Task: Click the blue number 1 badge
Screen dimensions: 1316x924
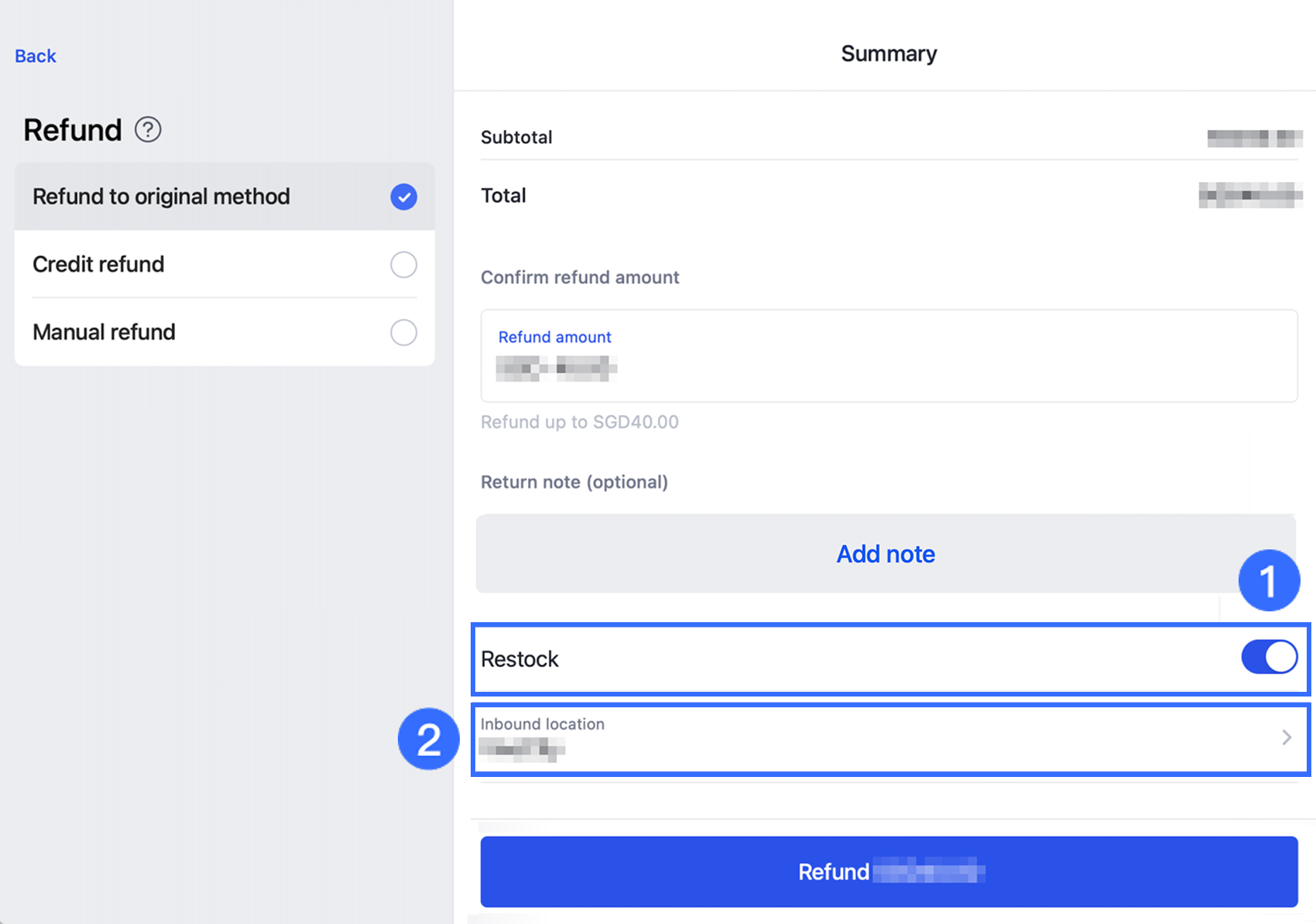Action: point(1268,580)
